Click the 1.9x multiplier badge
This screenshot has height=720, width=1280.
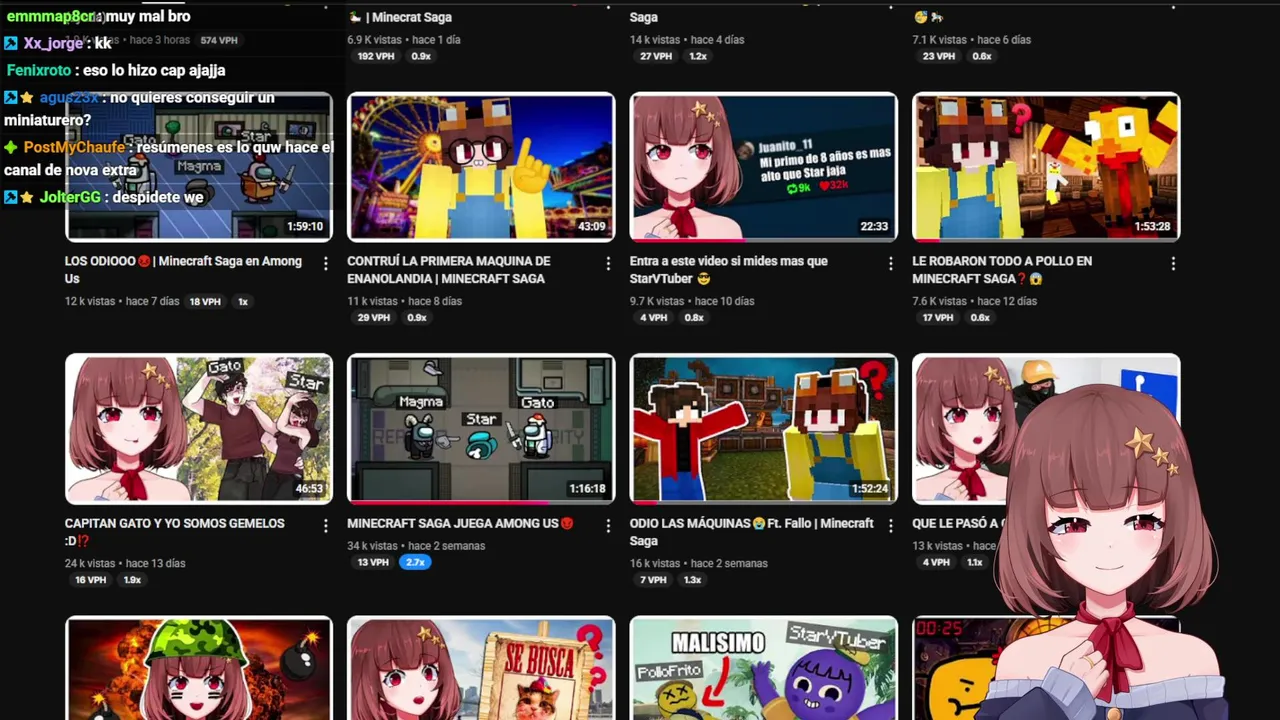[x=132, y=580]
